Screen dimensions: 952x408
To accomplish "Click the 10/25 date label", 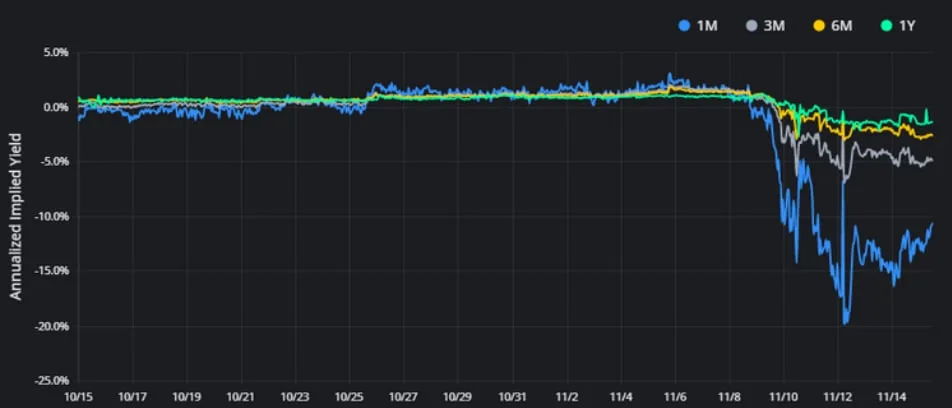I will [349, 398].
